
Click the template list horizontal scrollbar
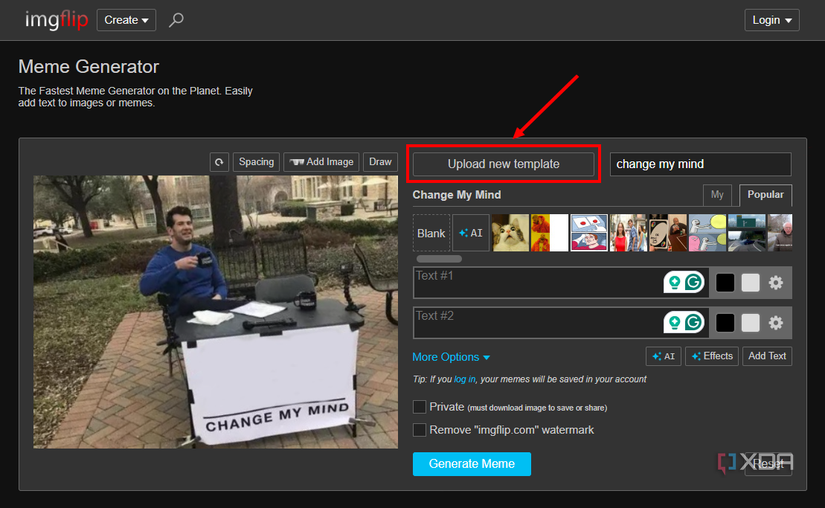point(439,259)
